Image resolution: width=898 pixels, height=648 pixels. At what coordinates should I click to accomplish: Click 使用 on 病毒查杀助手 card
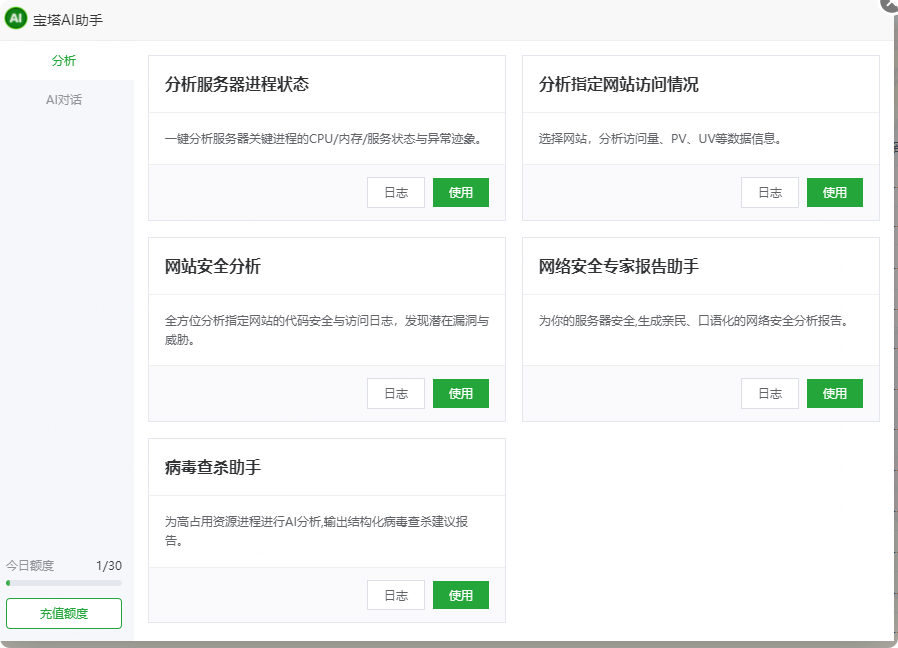pos(461,594)
